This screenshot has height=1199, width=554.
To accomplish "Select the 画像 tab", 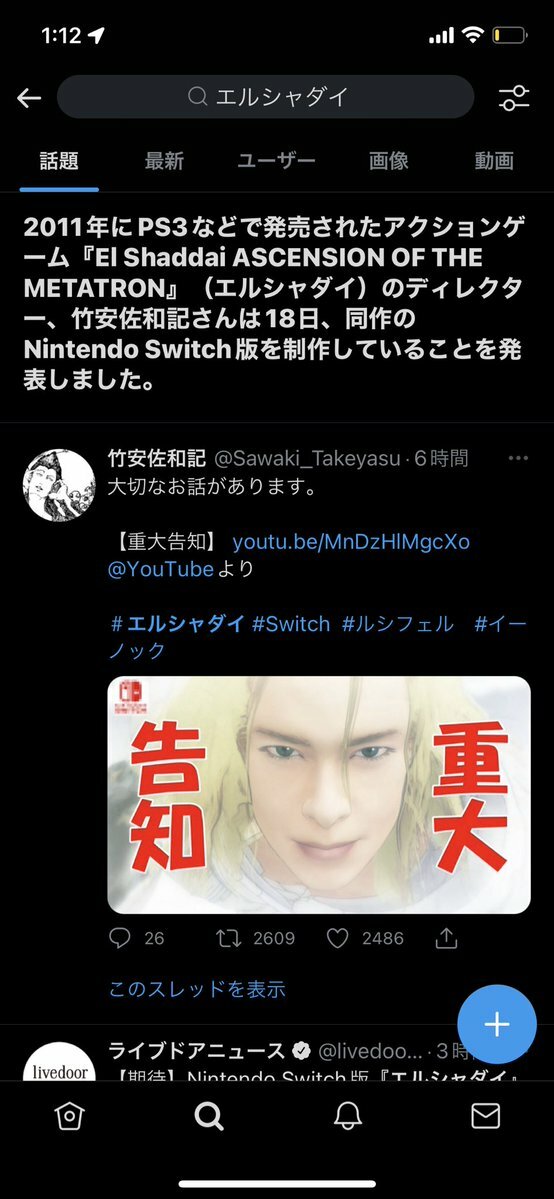I will [x=389, y=161].
